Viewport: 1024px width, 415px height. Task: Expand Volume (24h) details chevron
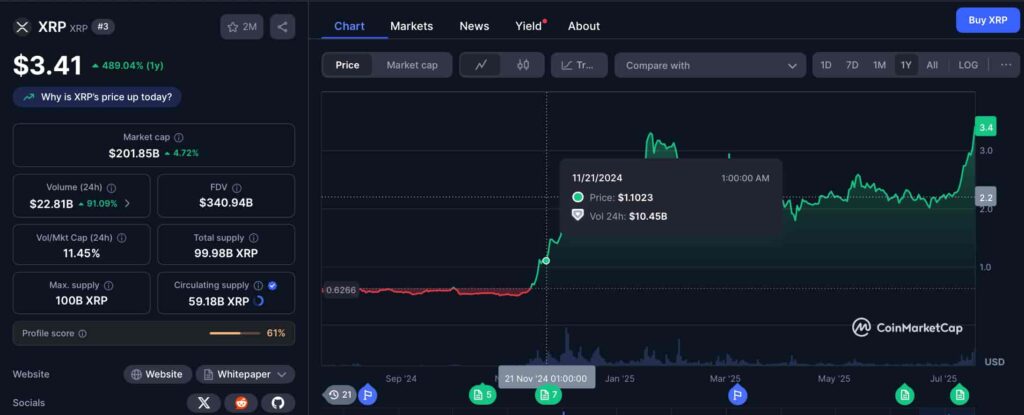coord(127,203)
